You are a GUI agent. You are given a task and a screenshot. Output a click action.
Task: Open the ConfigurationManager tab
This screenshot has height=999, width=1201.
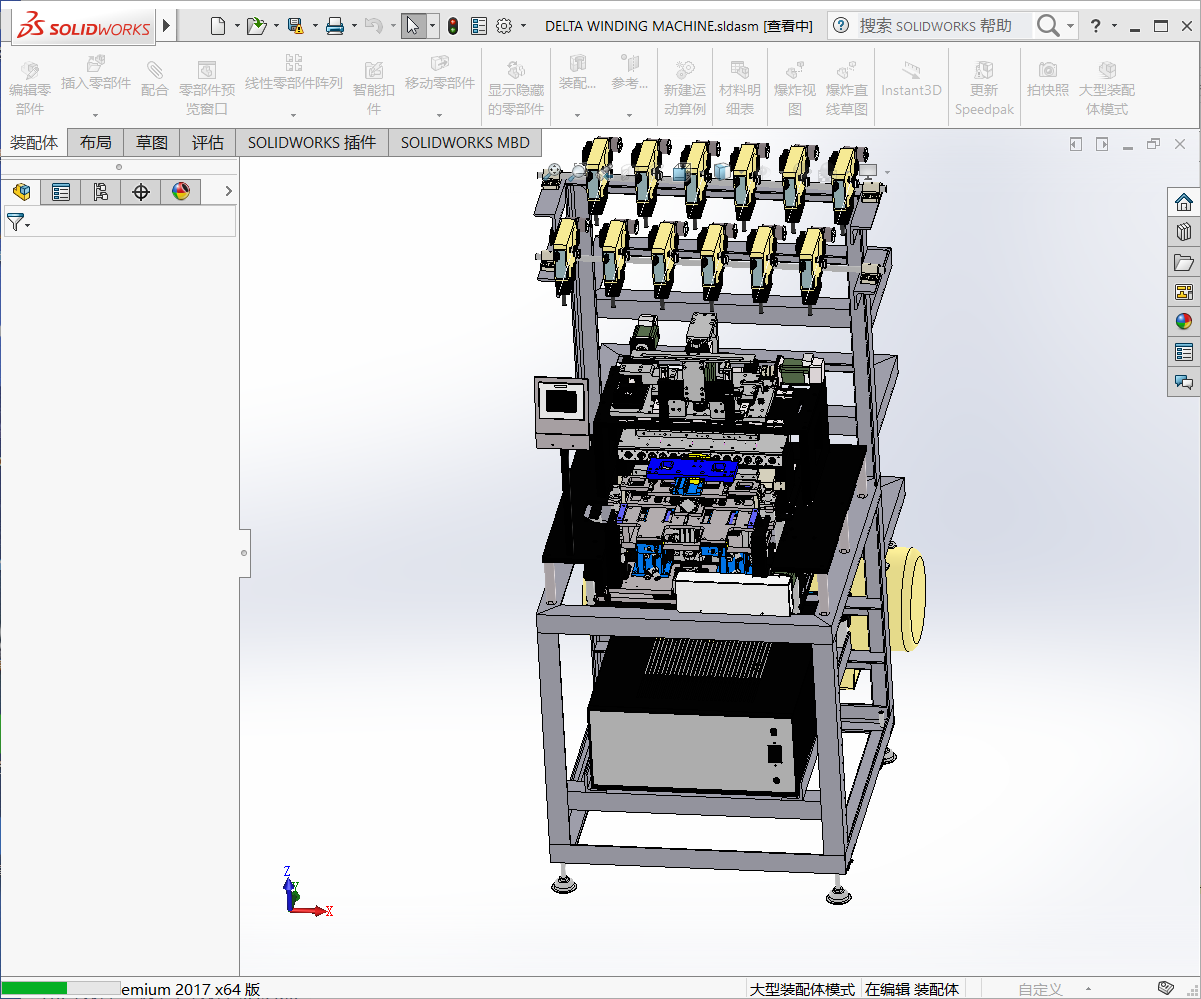pyautogui.click(x=101, y=192)
